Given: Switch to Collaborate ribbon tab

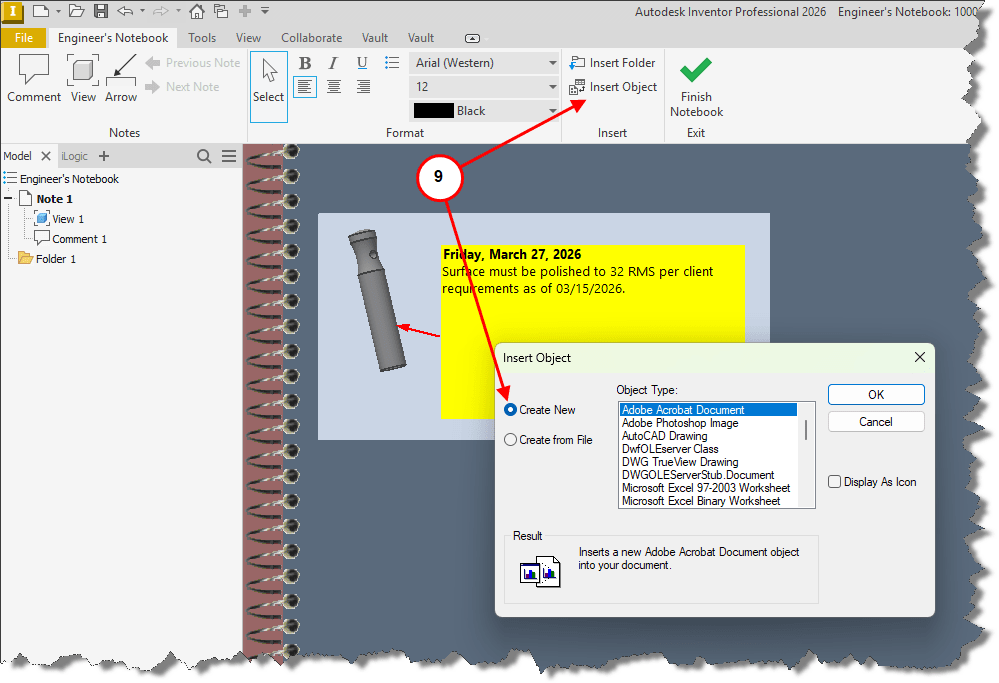Looking at the screenshot, I should 312,38.
